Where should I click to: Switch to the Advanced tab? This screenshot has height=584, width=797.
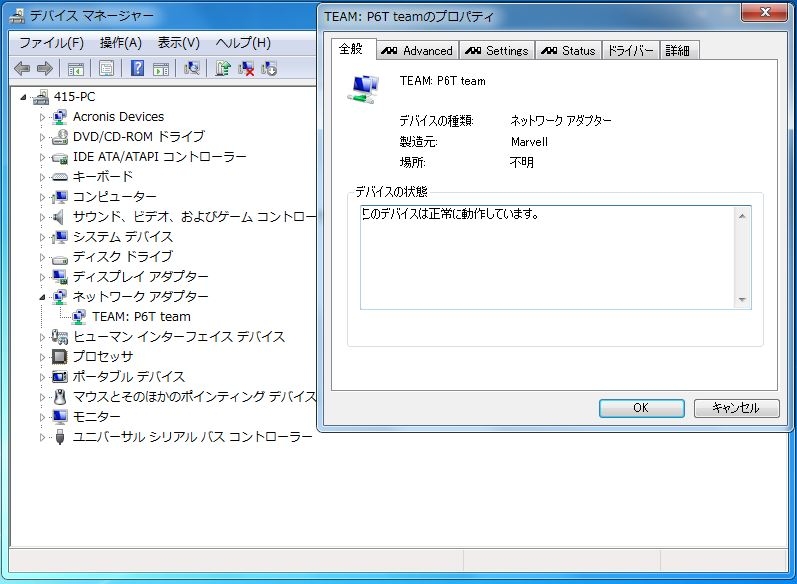417,51
